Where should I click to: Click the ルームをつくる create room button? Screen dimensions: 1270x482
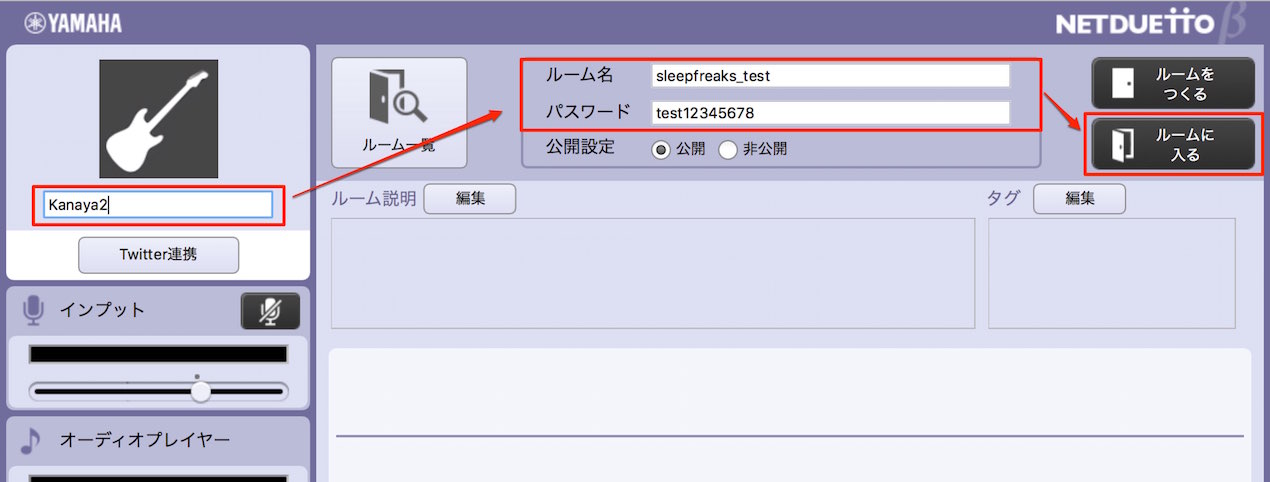point(1172,83)
